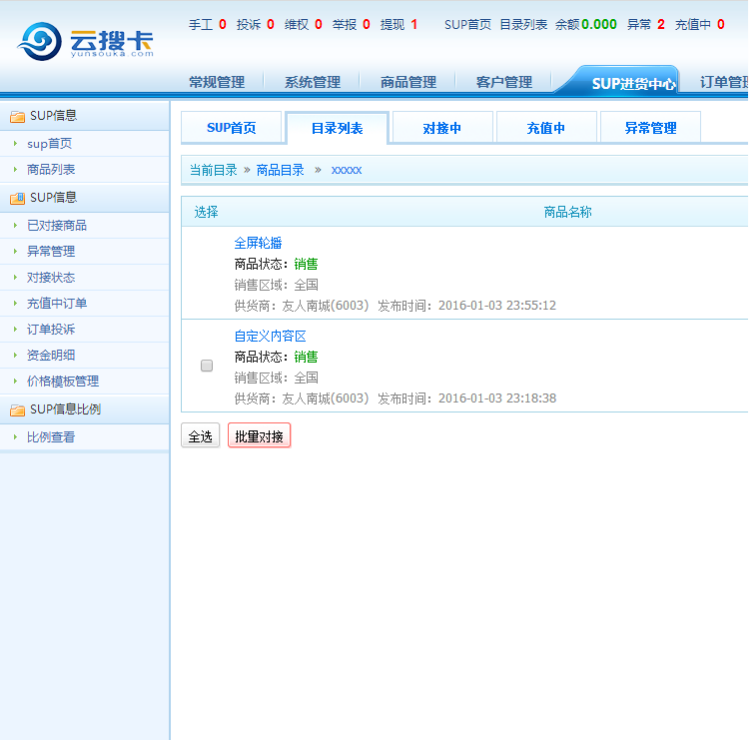750x740 pixels.
Task: Click the 批量对接 button
Action: pos(259,436)
